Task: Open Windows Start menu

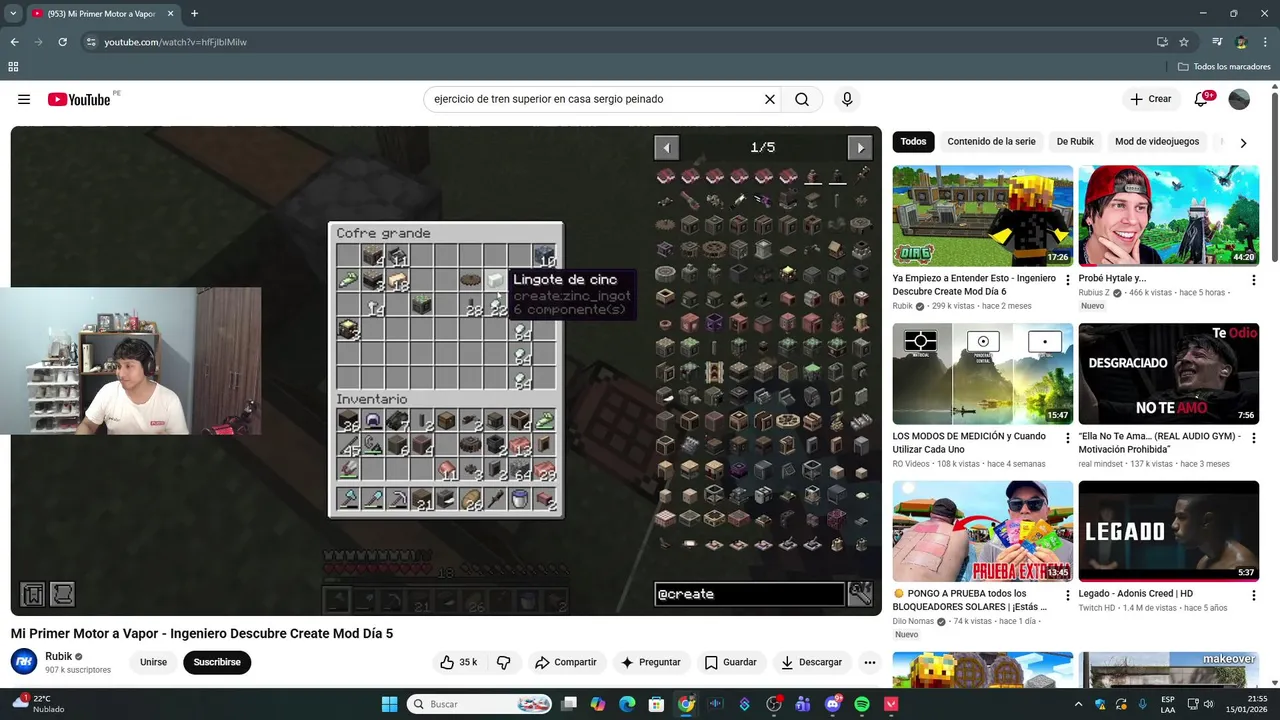Action: 390,704
